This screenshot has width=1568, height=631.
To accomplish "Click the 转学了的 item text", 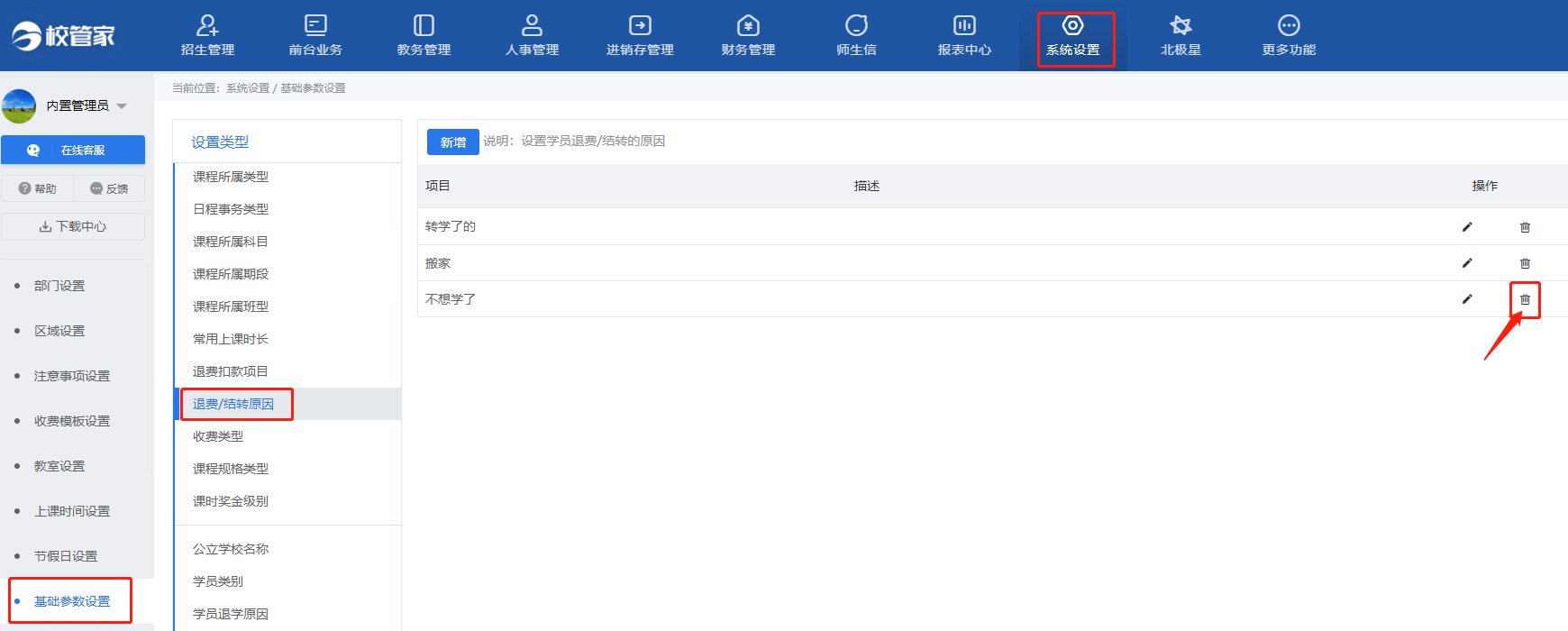I will (451, 226).
